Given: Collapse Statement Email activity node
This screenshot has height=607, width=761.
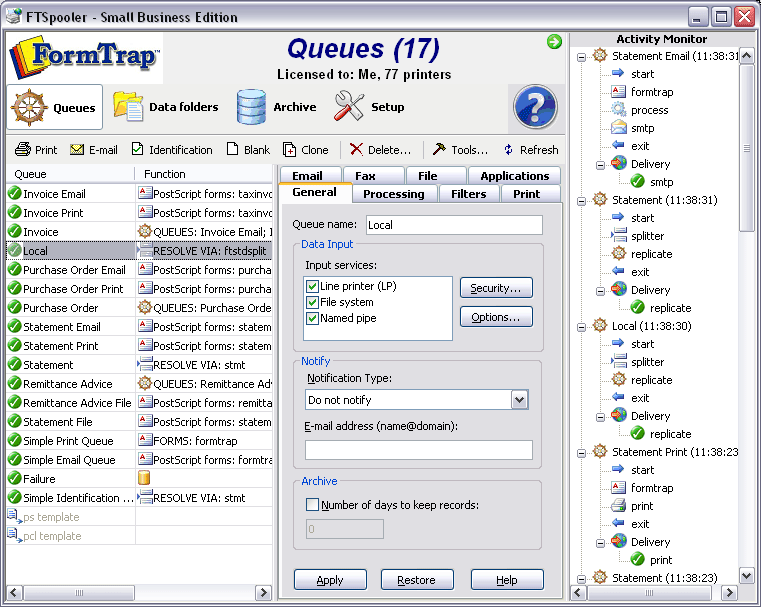Looking at the screenshot, I should click(581, 57).
